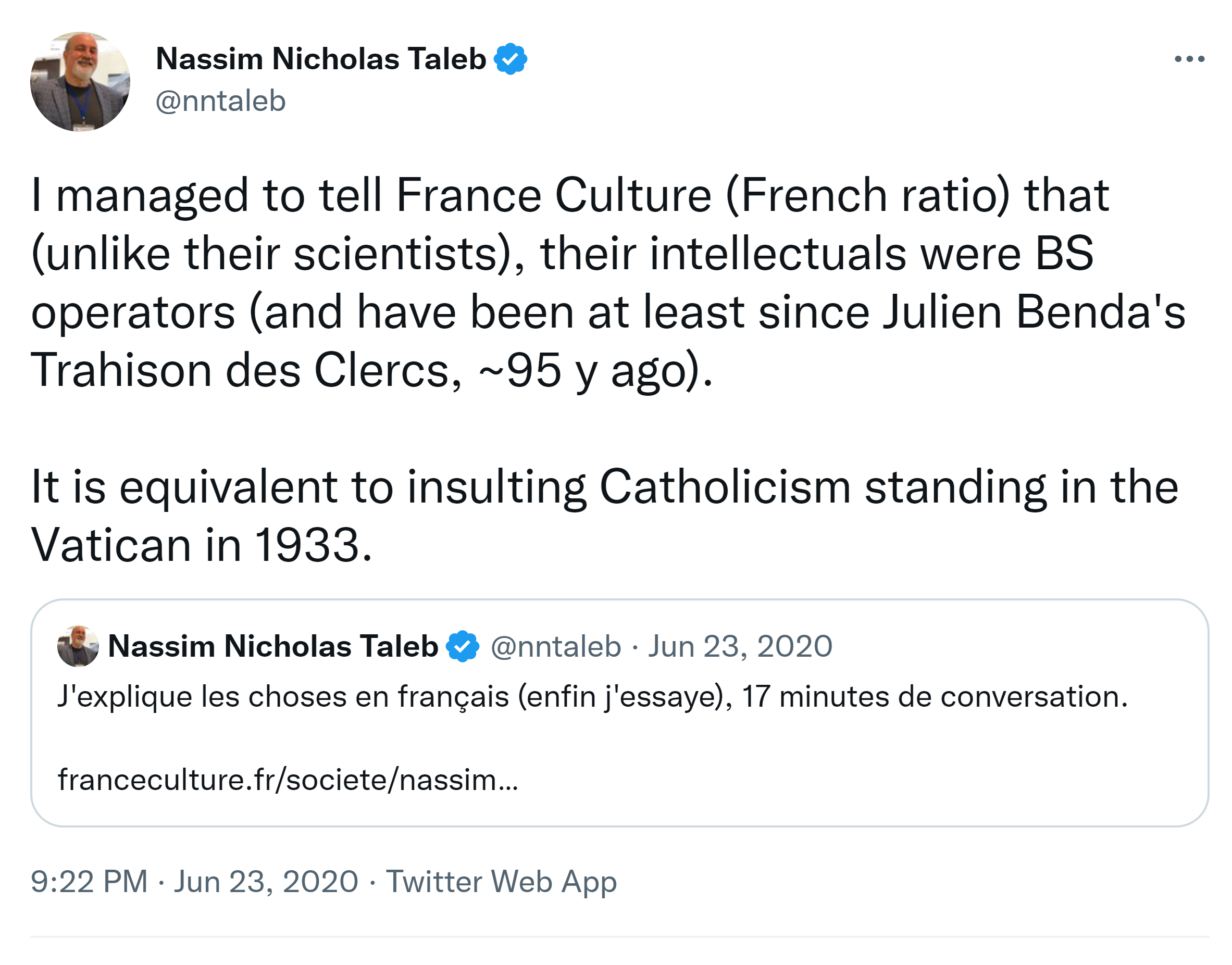The image size is (1232, 965).
Task: Open quoted tweet author name
Action: point(272,646)
